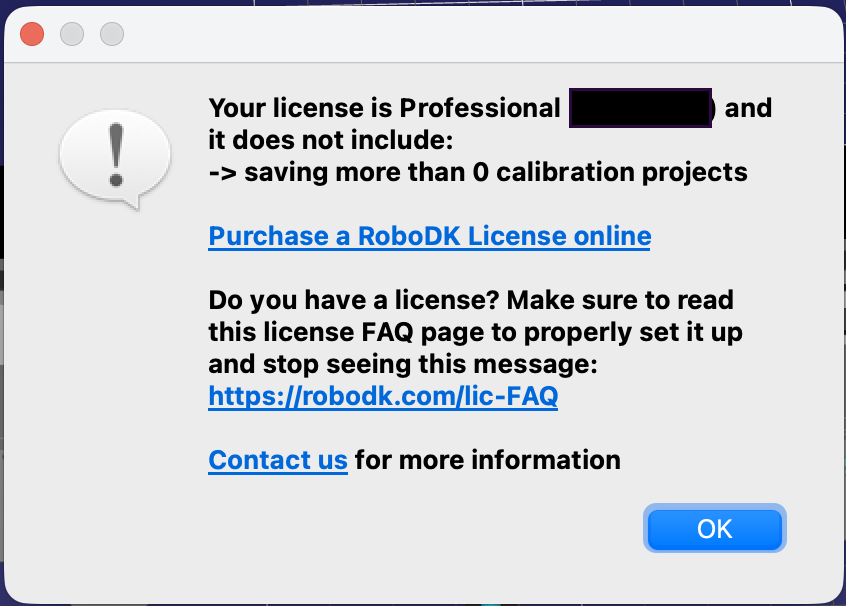Click the gray minimize button in title bar
Image resolution: width=846 pixels, height=606 pixels.
pyautogui.click(x=72, y=34)
